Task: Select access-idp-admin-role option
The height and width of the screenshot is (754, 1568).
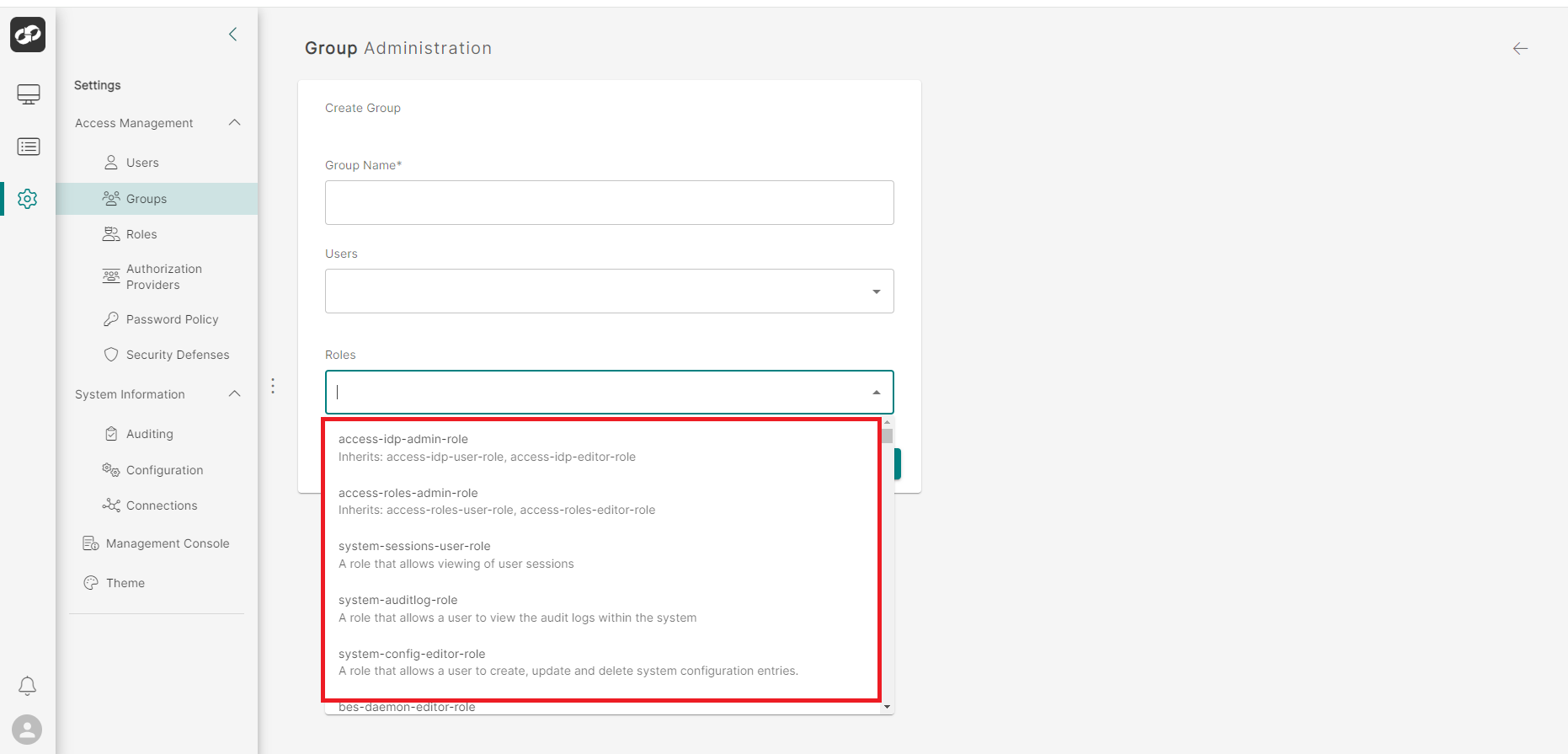Action: [x=603, y=447]
